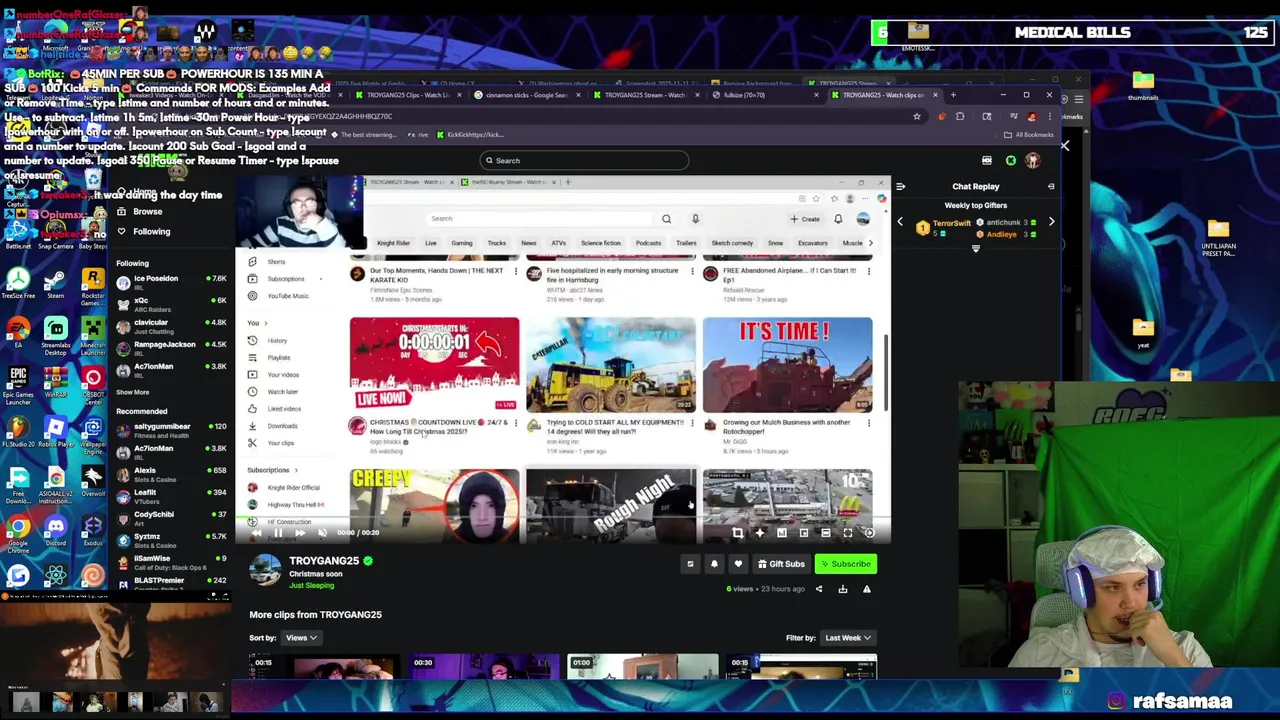The width and height of the screenshot is (1280, 720).
Task: Click the report warning icon below the clip
Action: pyautogui.click(x=867, y=589)
